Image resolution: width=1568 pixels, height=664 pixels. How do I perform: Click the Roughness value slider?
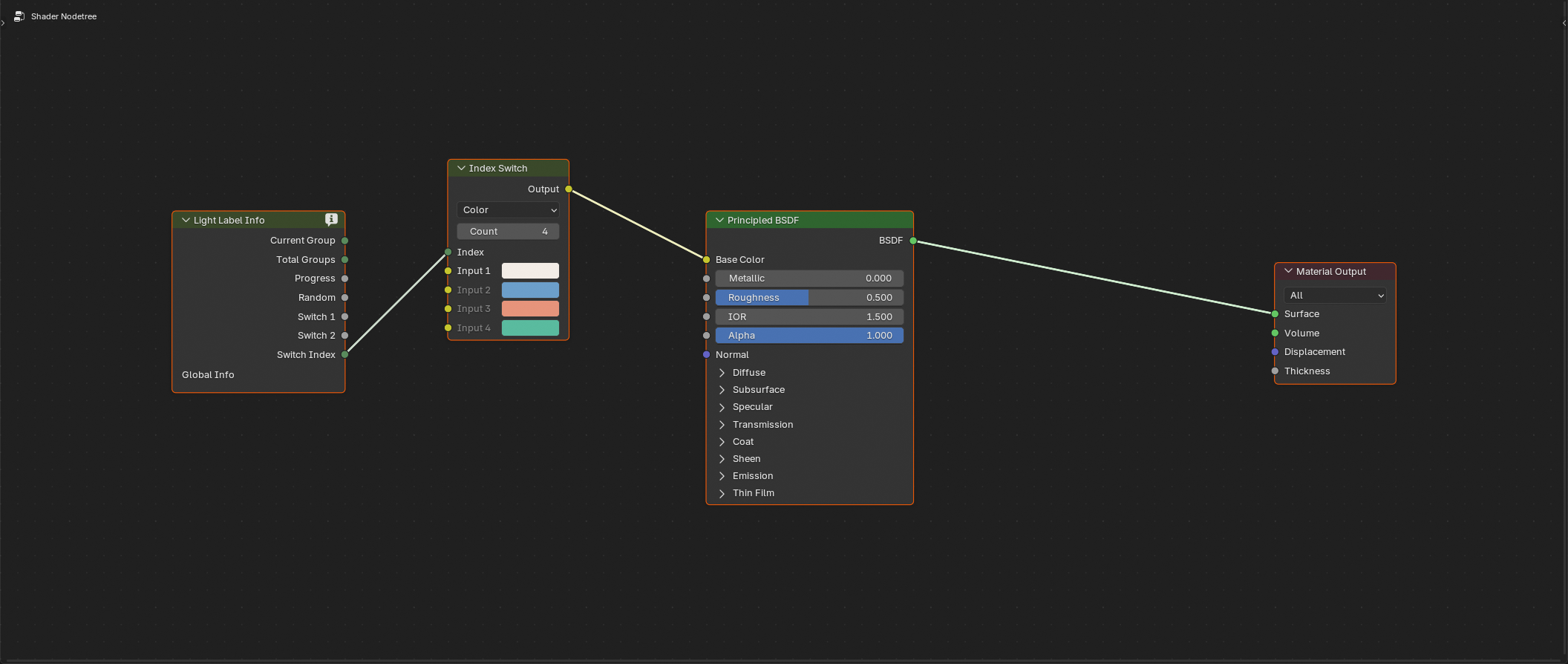pos(809,298)
